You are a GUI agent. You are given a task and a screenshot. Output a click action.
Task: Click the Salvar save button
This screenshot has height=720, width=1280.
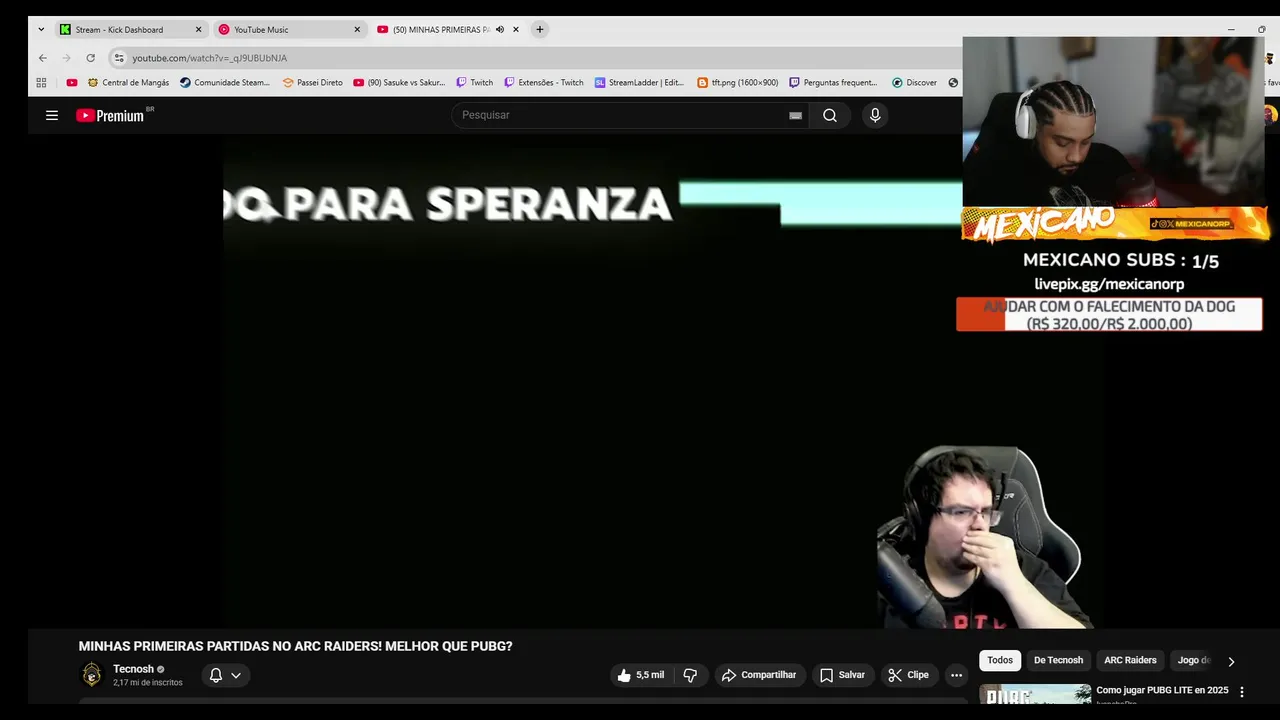point(843,675)
